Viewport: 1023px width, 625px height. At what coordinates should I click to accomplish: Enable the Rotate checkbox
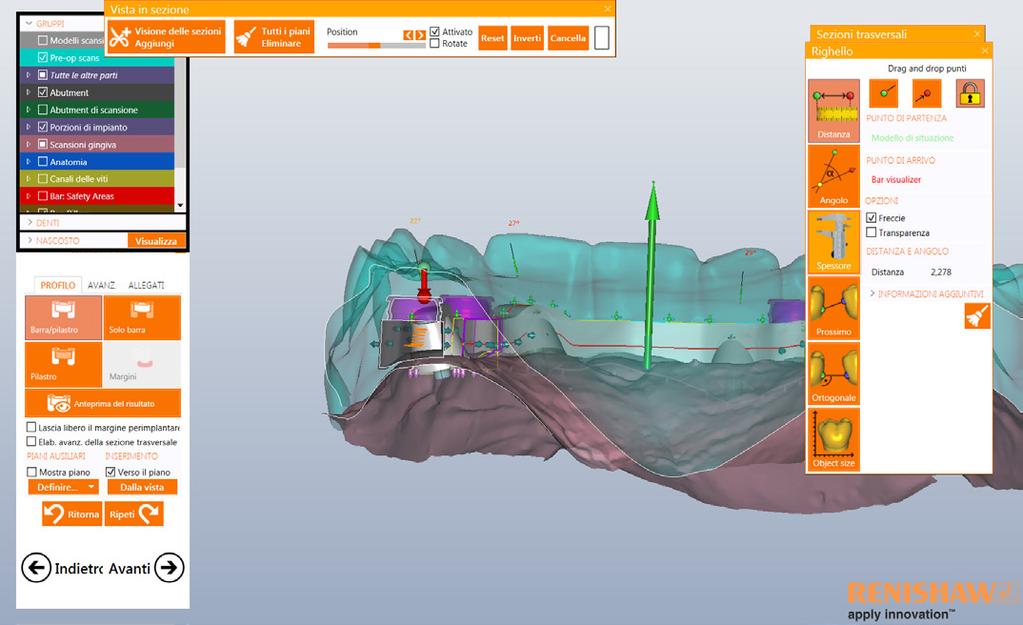435,43
